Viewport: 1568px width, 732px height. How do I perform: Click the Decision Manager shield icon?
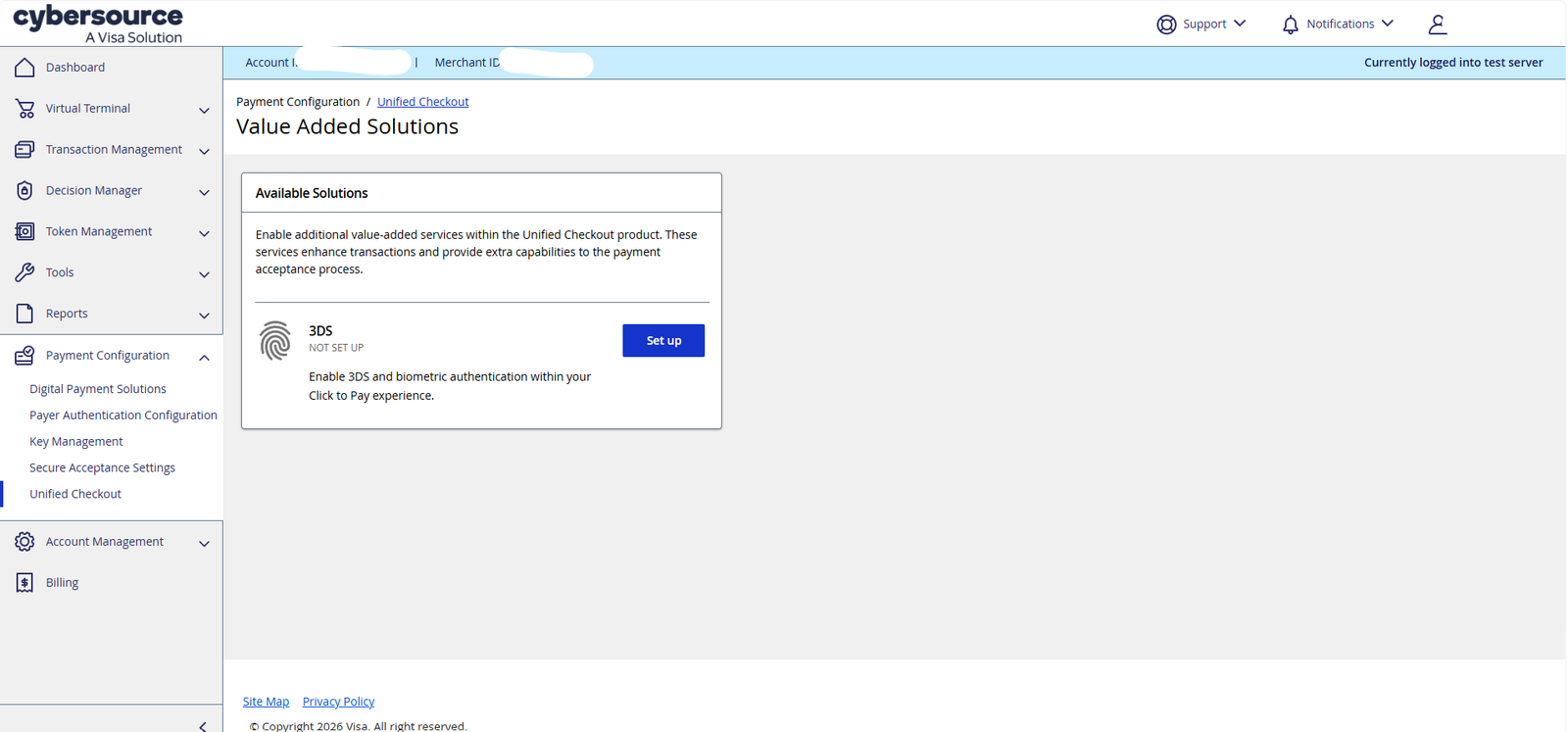click(x=24, y=191)
